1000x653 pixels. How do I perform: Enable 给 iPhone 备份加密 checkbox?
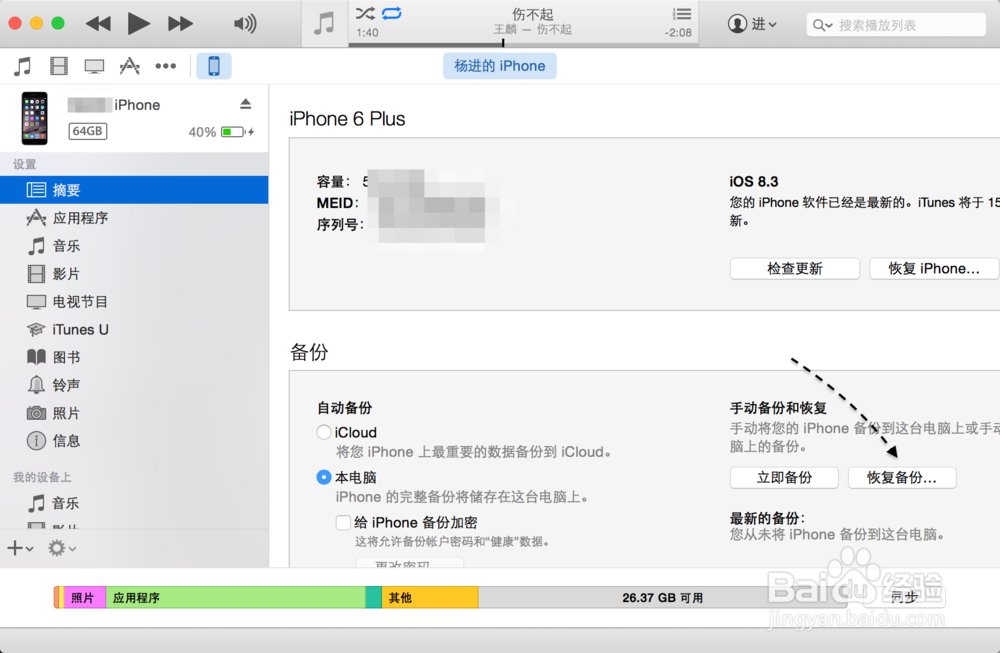click(343, 523)
